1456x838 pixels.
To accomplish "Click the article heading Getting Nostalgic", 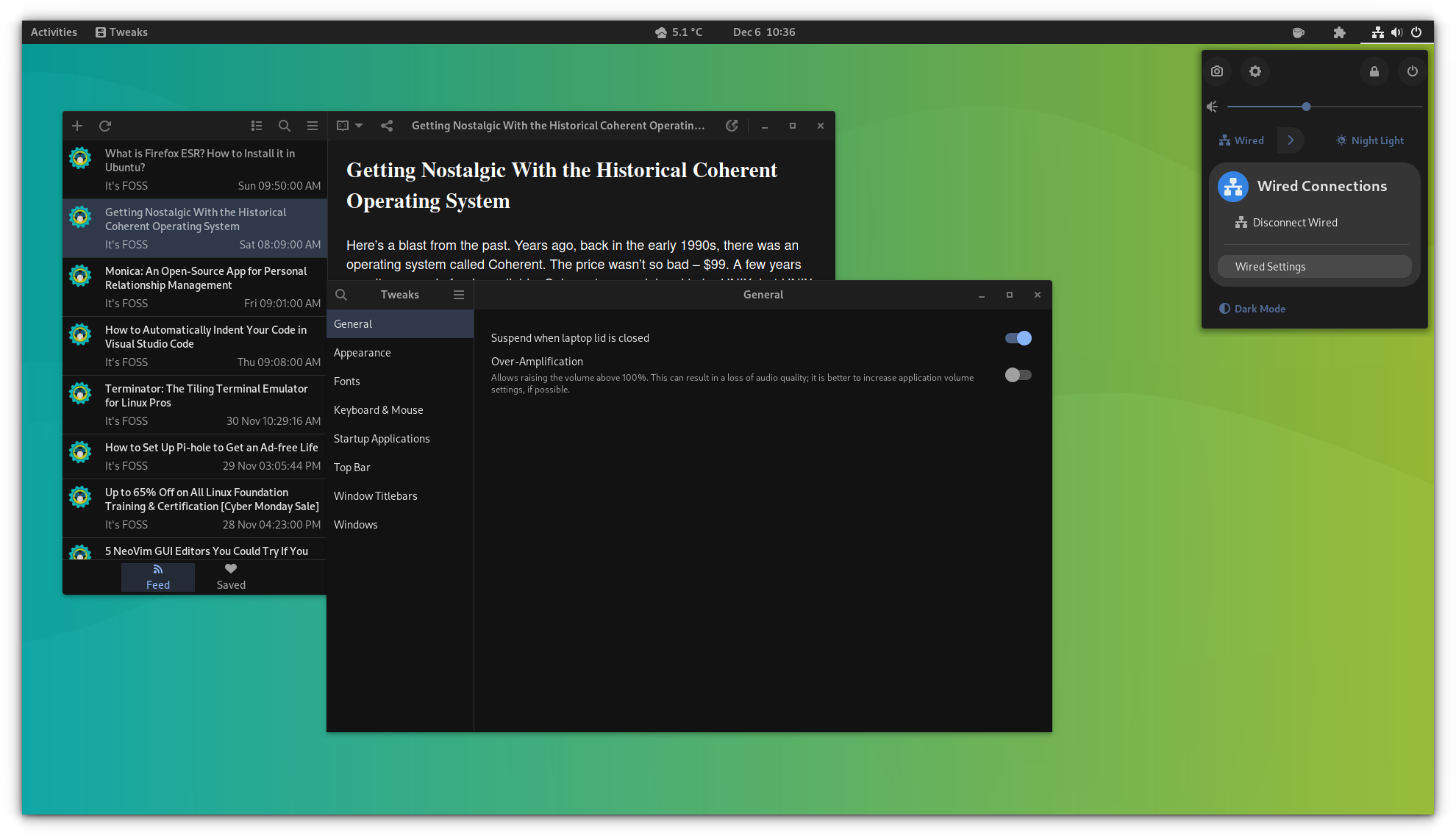I will coord(562,185).
